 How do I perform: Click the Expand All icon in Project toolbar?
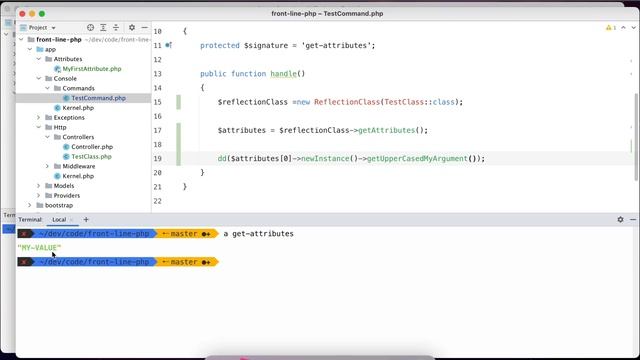coord(103,27)
